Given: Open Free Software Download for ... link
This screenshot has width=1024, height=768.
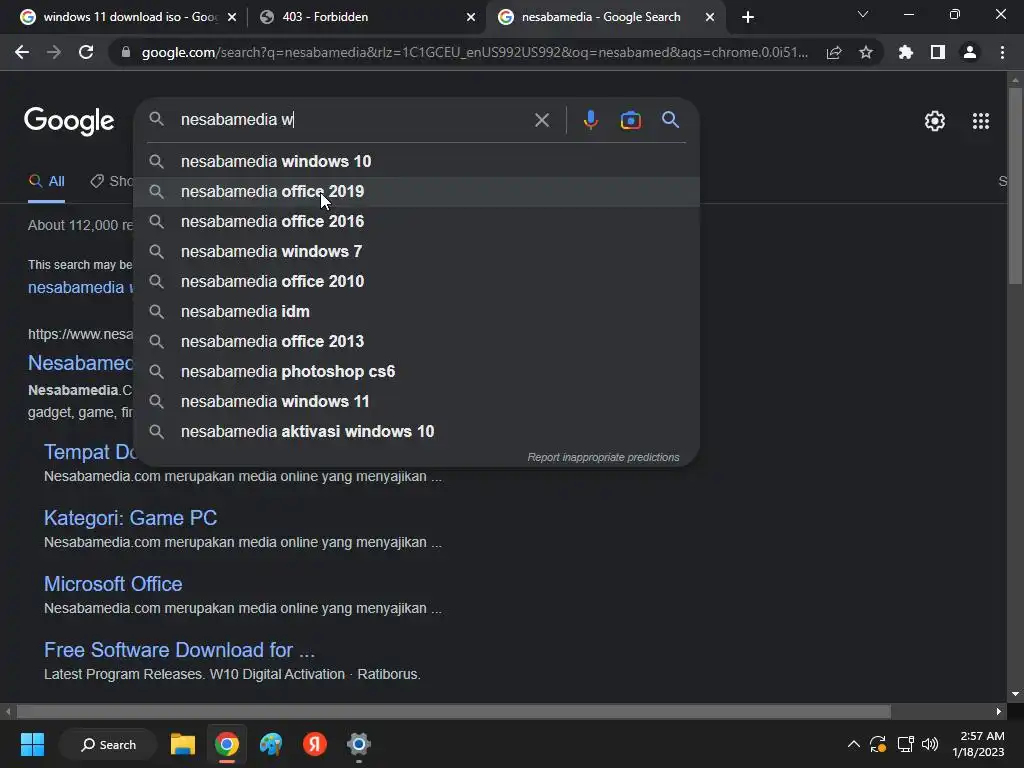Looking at the screenshot, I should point(179,650).
